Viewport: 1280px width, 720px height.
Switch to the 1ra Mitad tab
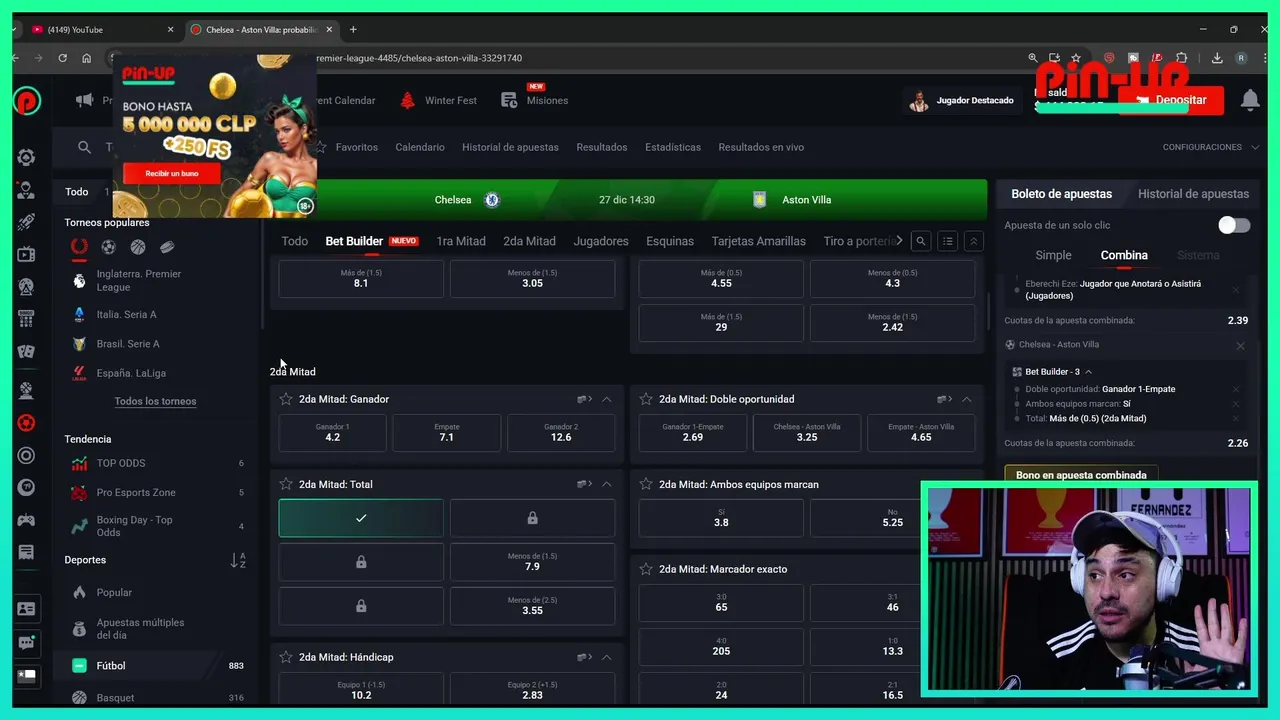coord(461,241)
